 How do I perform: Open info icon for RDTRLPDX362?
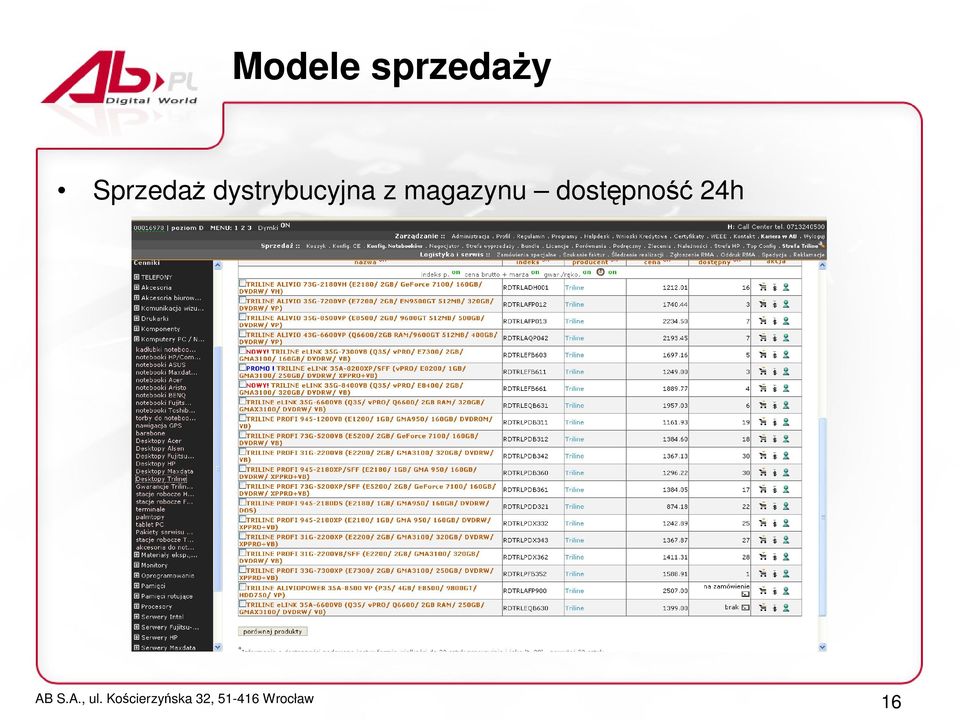tap(774, 557)
